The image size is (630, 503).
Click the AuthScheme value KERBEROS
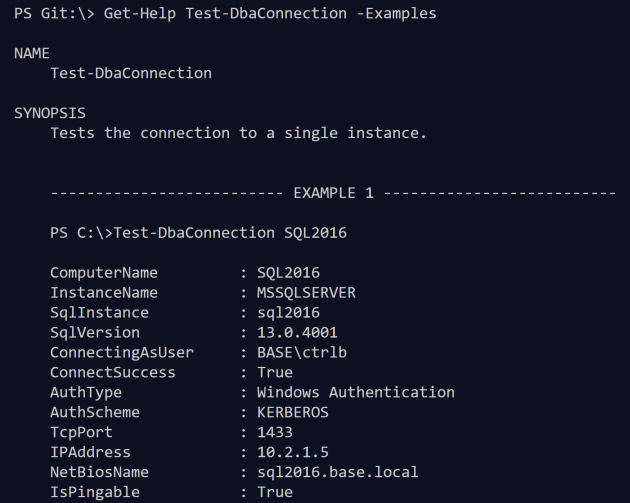(x=292, y=413)
